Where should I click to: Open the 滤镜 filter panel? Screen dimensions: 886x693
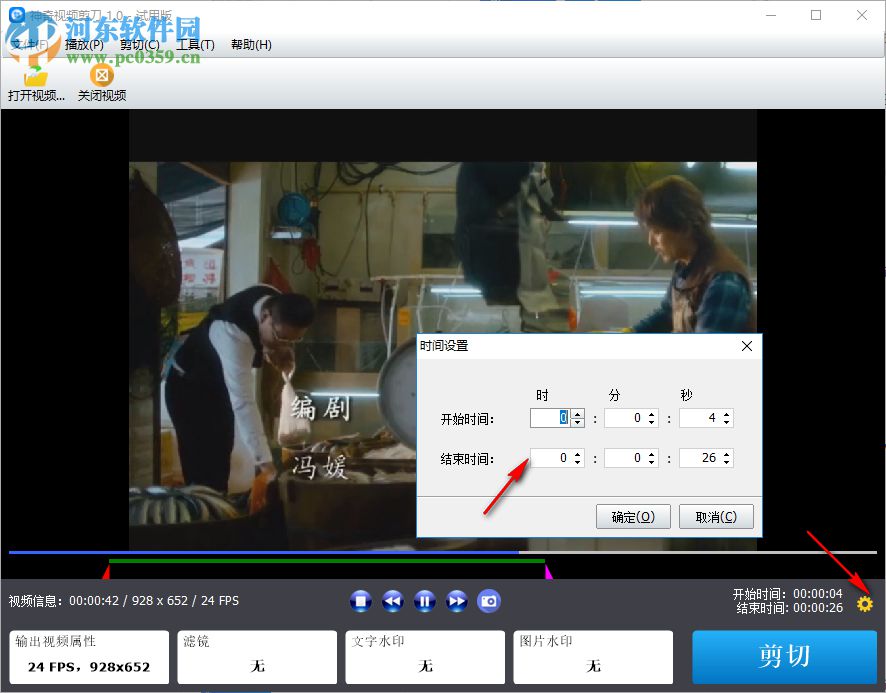[x=257, y=657]
